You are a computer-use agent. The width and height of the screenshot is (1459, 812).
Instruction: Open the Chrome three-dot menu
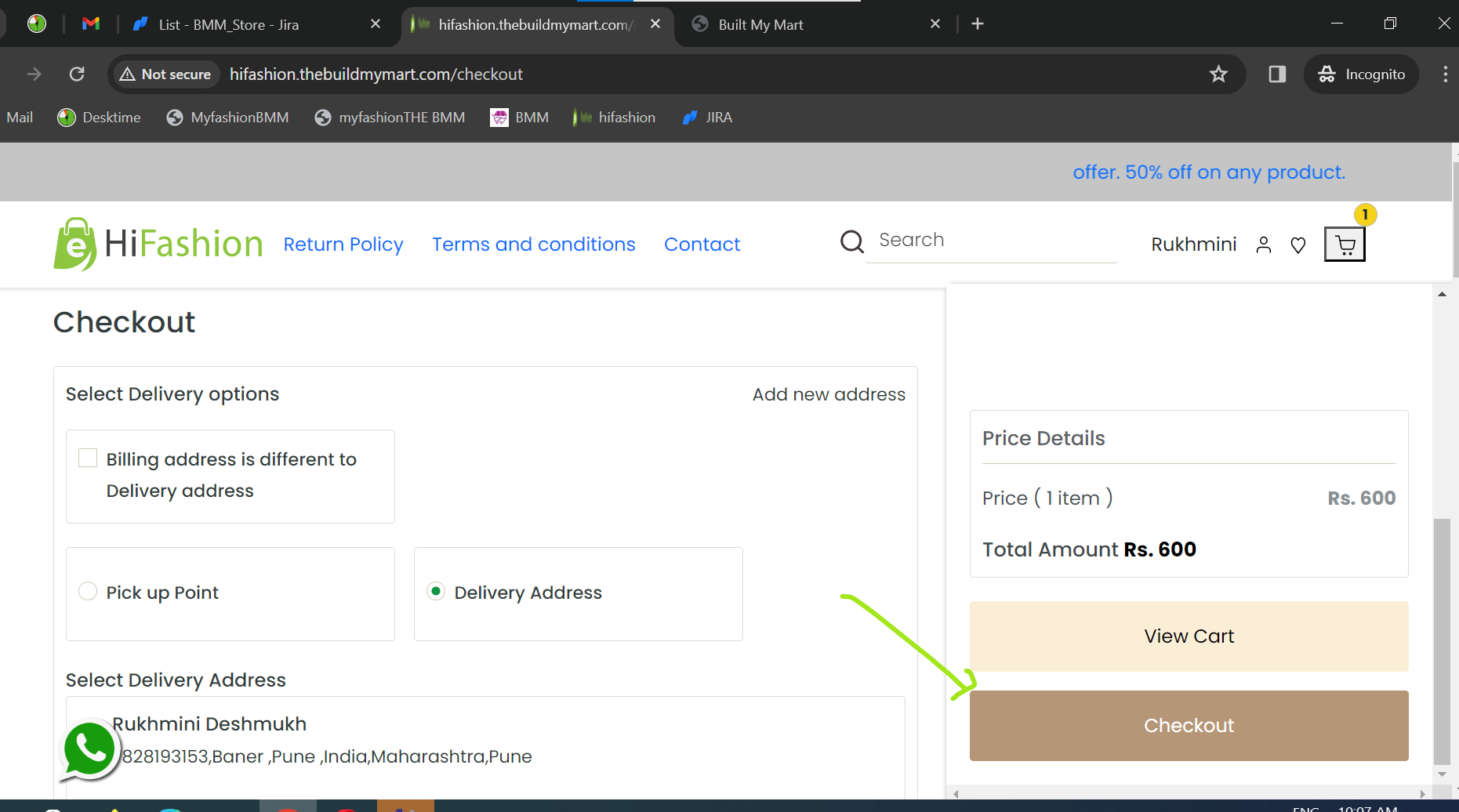[1445, 74]
